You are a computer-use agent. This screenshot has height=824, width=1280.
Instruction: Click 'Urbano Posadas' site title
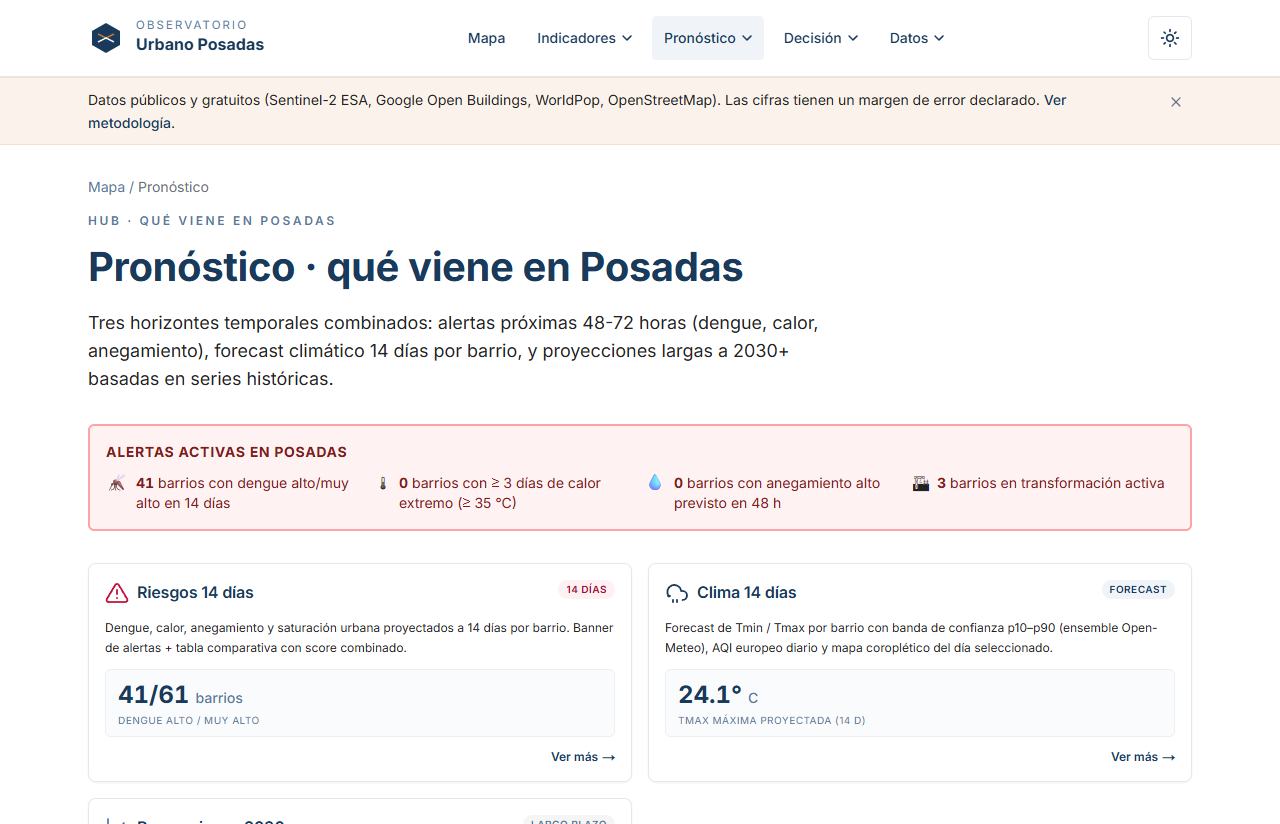tap(200, 44)
